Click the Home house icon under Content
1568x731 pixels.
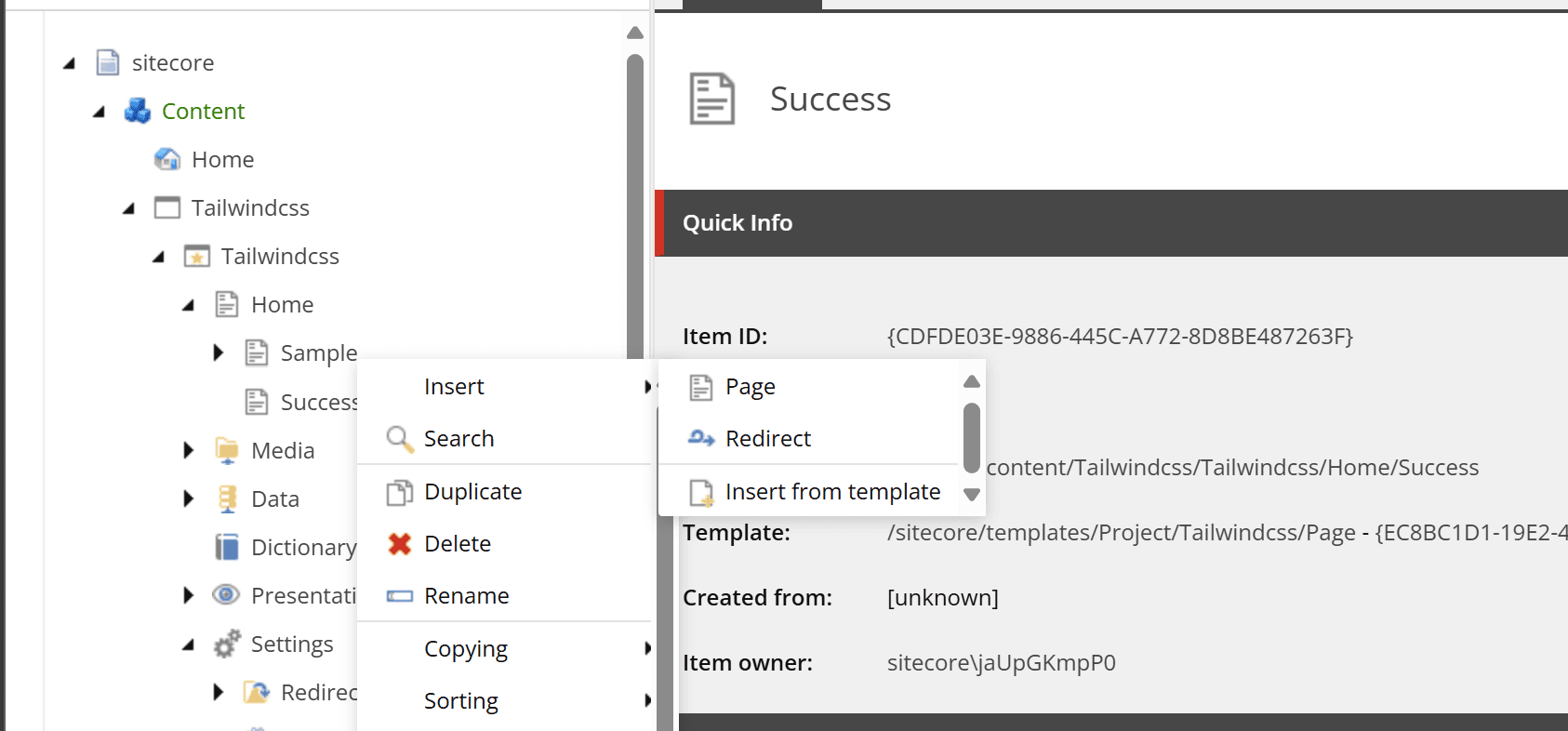(167, 160)
